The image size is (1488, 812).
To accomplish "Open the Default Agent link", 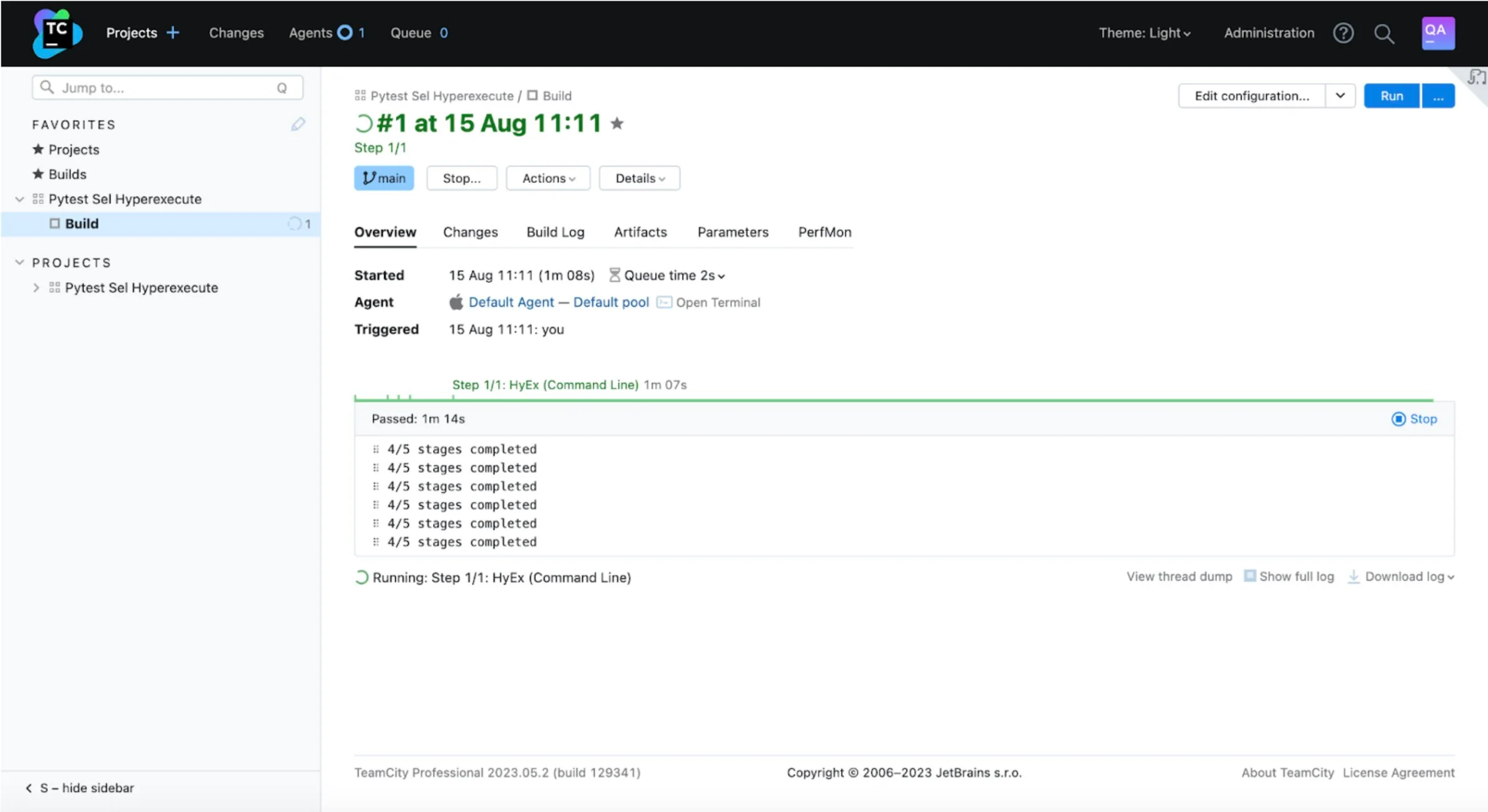I will 511,302.
